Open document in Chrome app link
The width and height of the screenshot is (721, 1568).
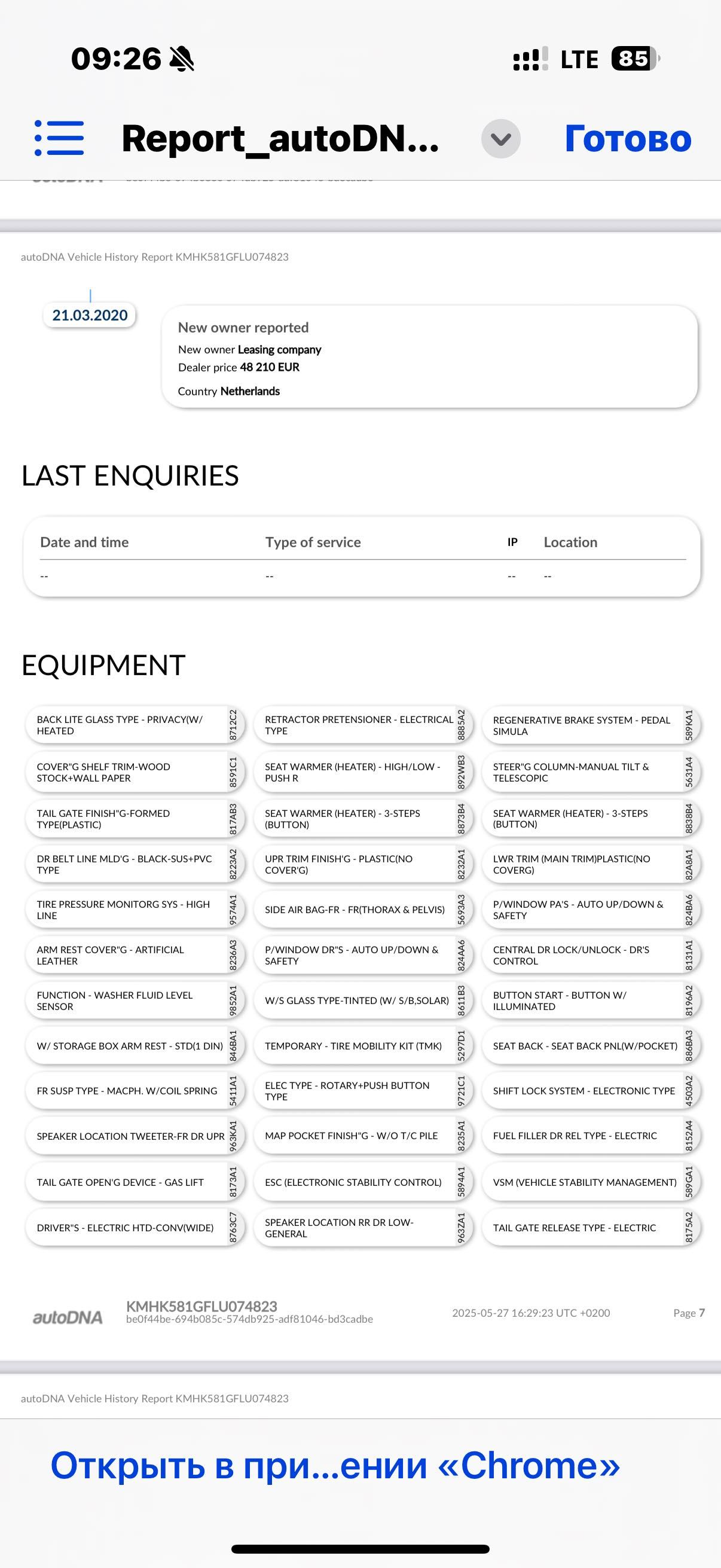(x=335, y=1465)
